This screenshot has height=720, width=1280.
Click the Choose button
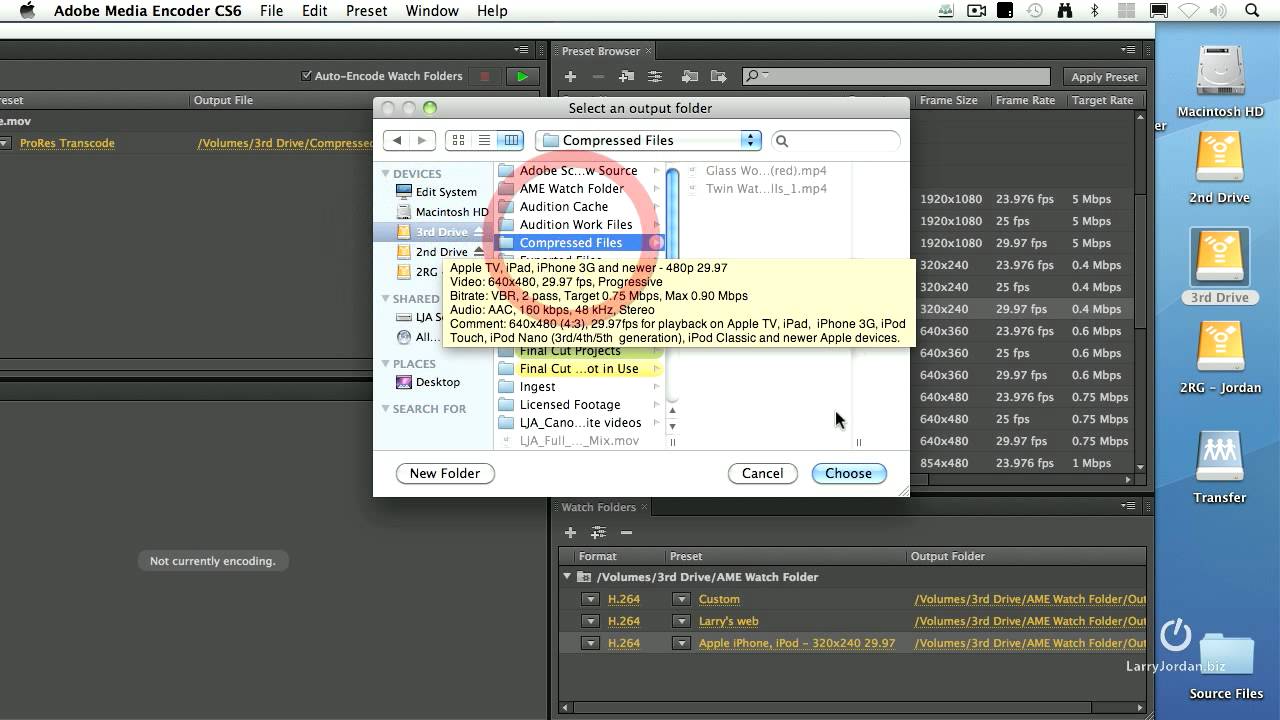click(x=849, y=473)
